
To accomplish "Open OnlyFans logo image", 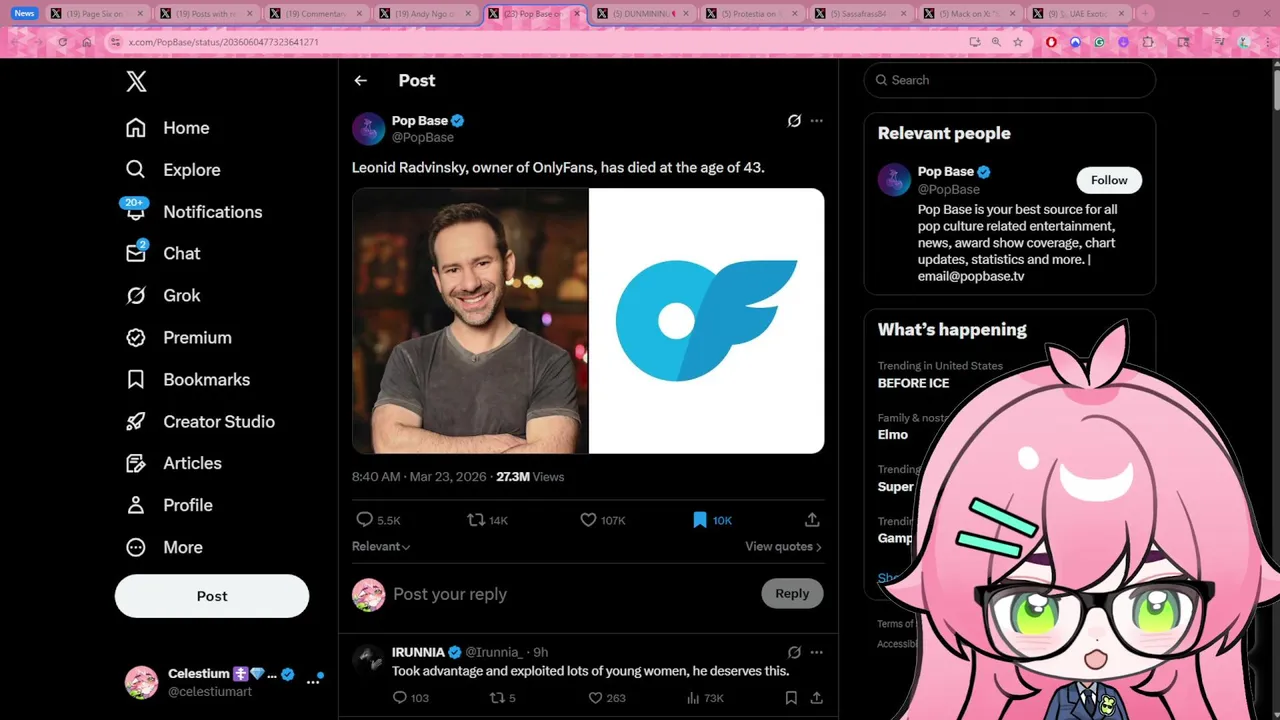I will 707,321.
